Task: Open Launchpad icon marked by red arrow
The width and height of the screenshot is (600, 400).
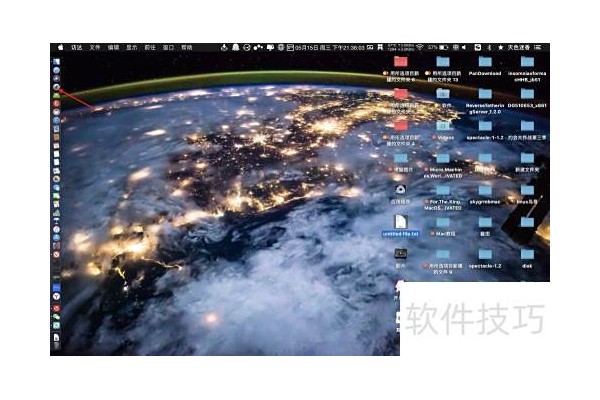Action: point(57,87)
